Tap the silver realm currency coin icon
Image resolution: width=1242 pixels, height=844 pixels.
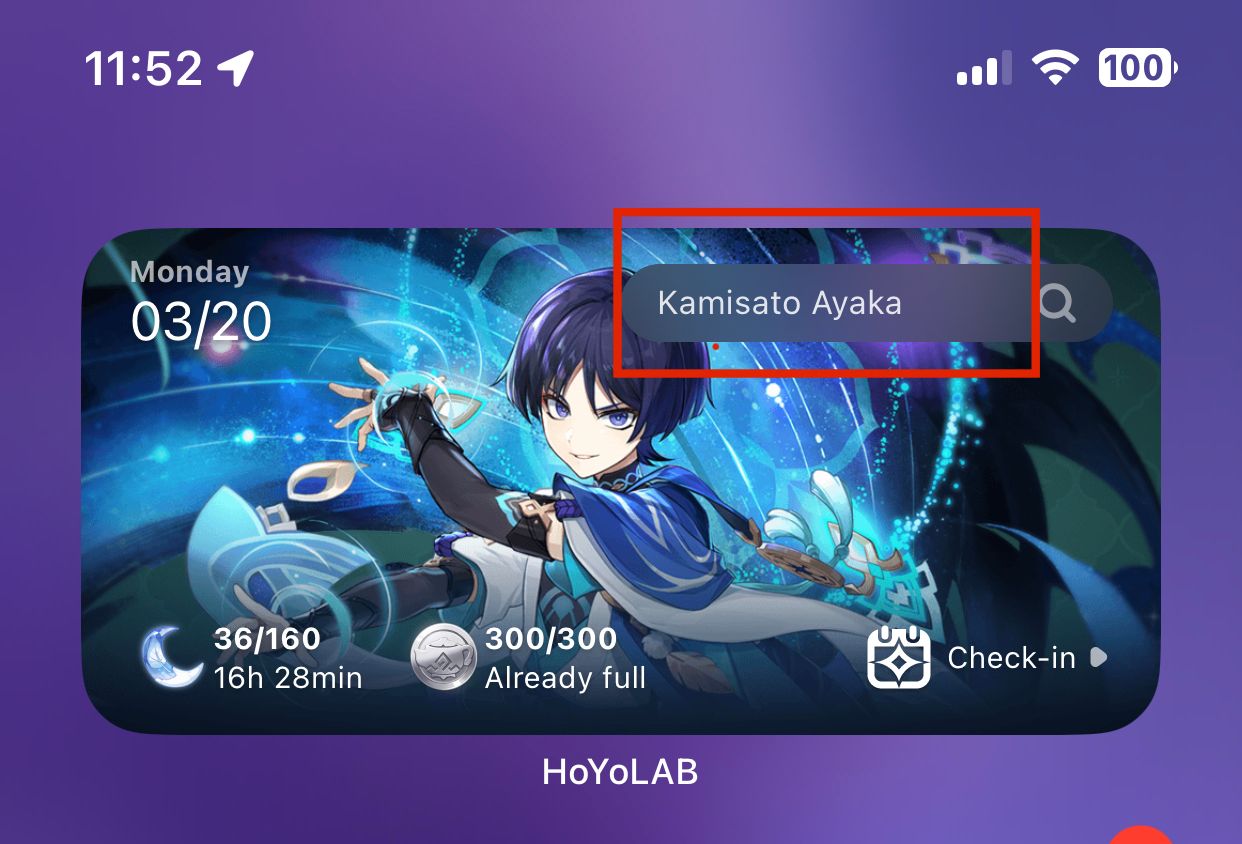tap(442, 657)
